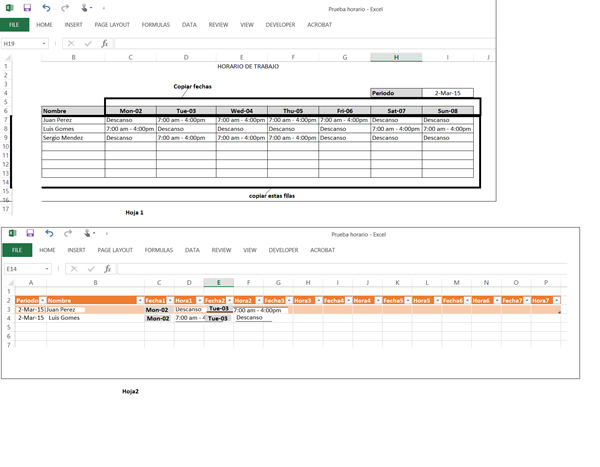Click the Sun-08 header cell in the upper sheet
This screenshot has width=600, height=467.
coord(448,111)
